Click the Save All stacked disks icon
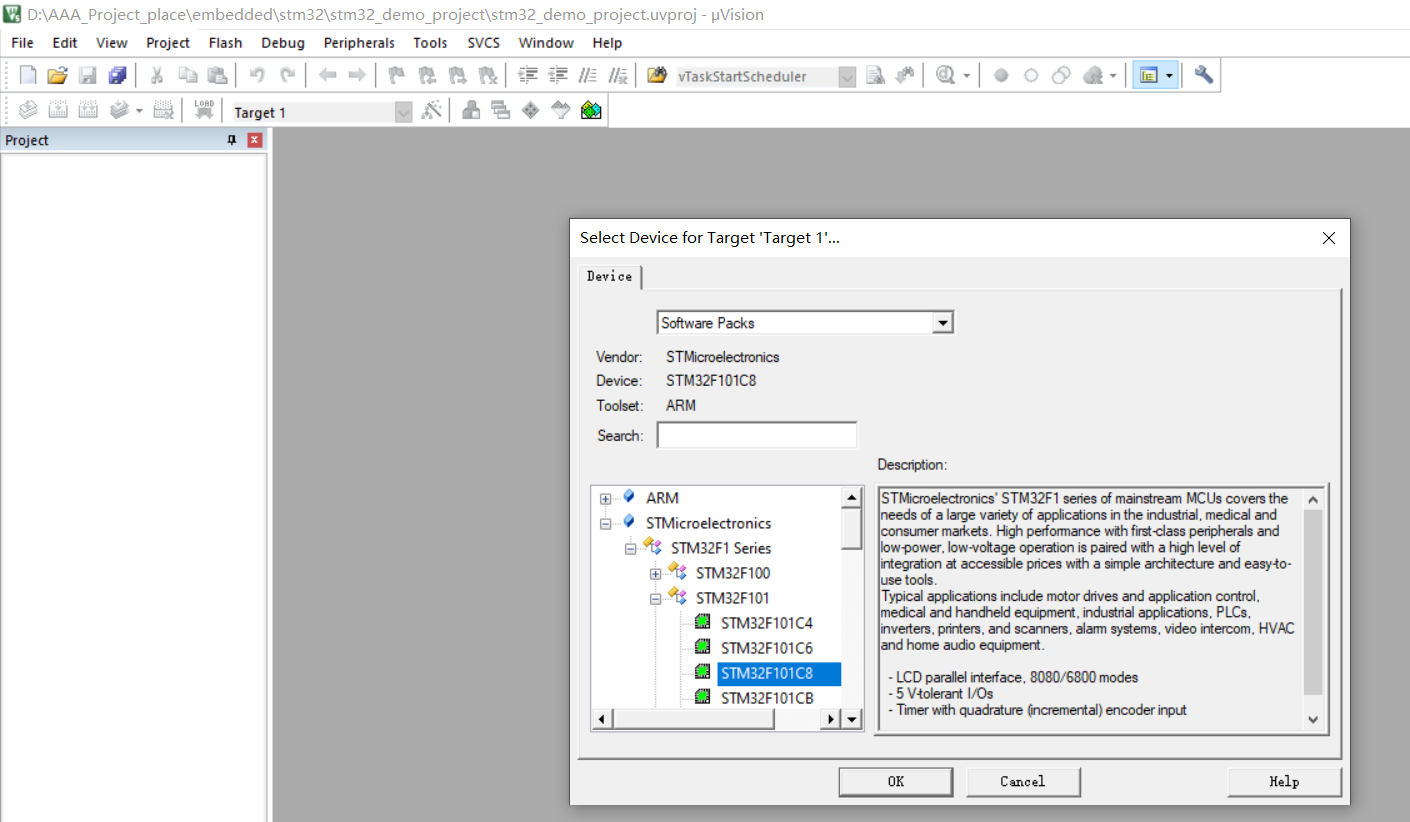The image size is (1410, 822). pyautogui.click(x=117, y=76)
